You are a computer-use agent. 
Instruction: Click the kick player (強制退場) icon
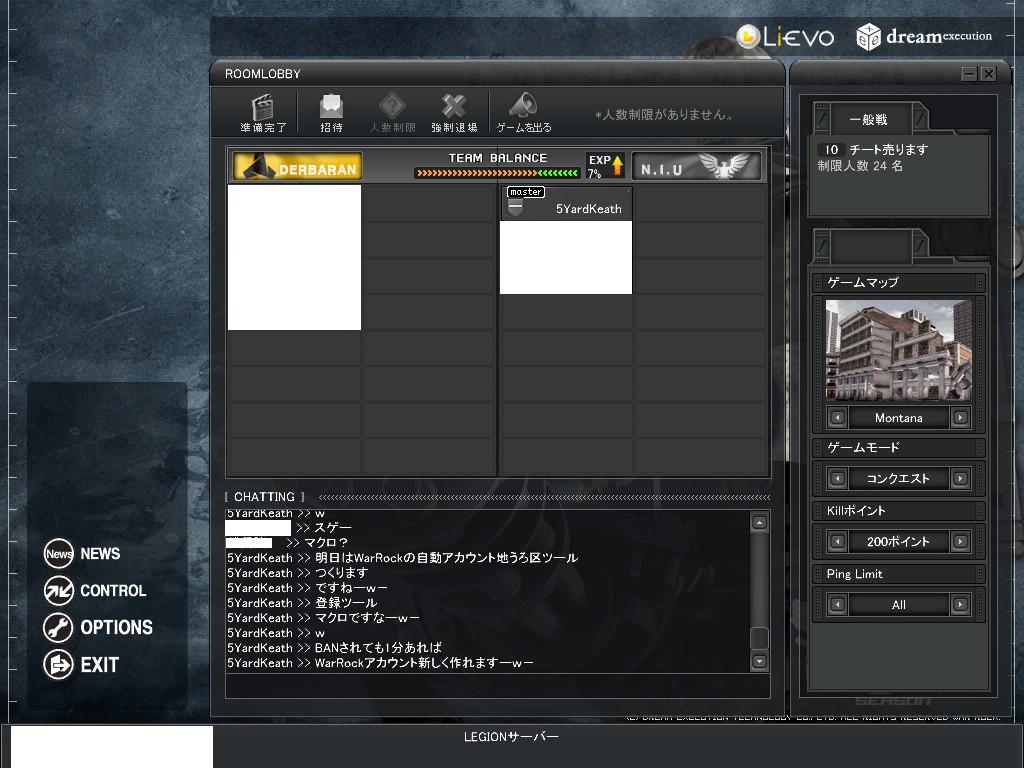point(454,107)
